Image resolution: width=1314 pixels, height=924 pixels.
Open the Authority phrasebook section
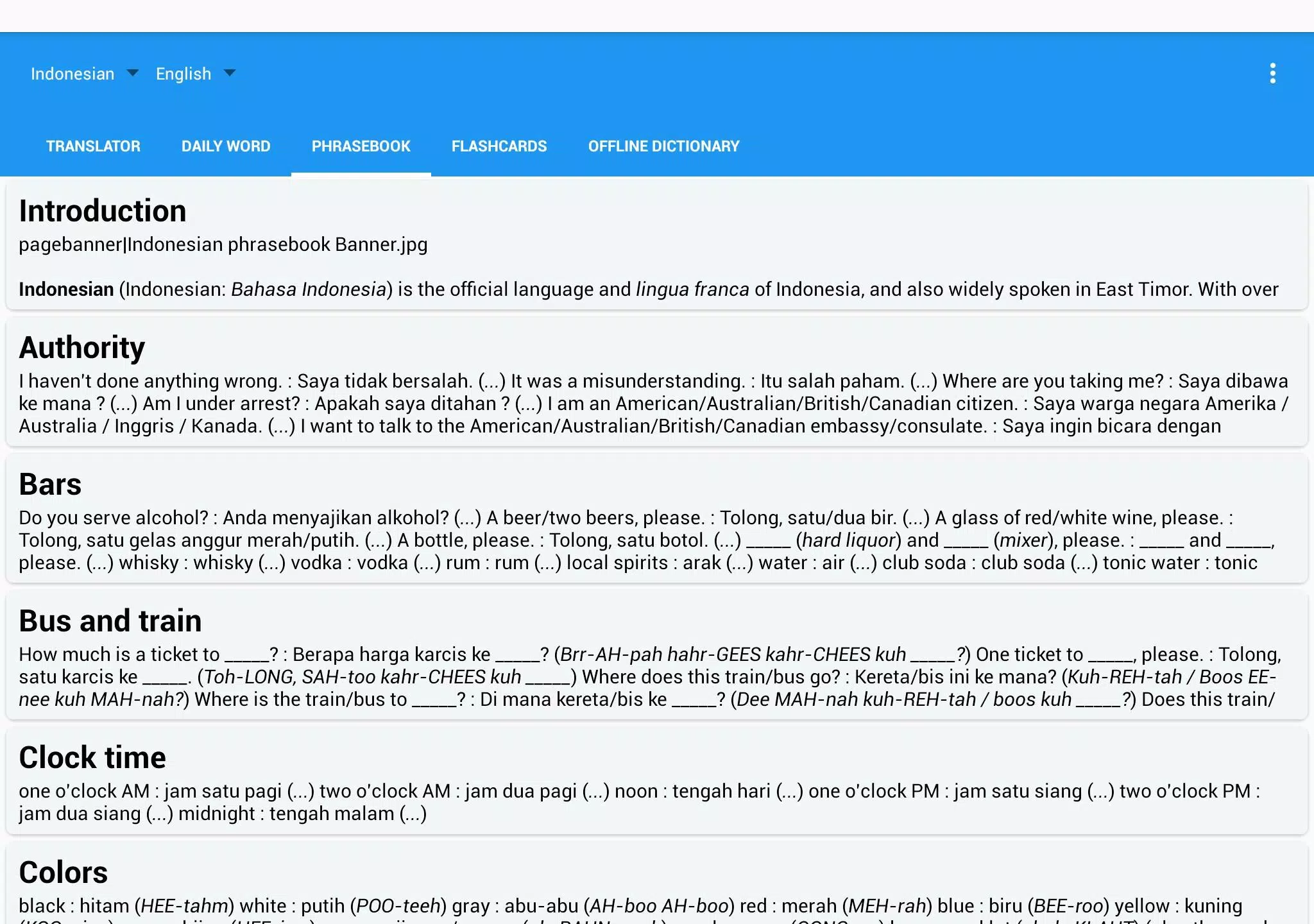click(657, 382)
